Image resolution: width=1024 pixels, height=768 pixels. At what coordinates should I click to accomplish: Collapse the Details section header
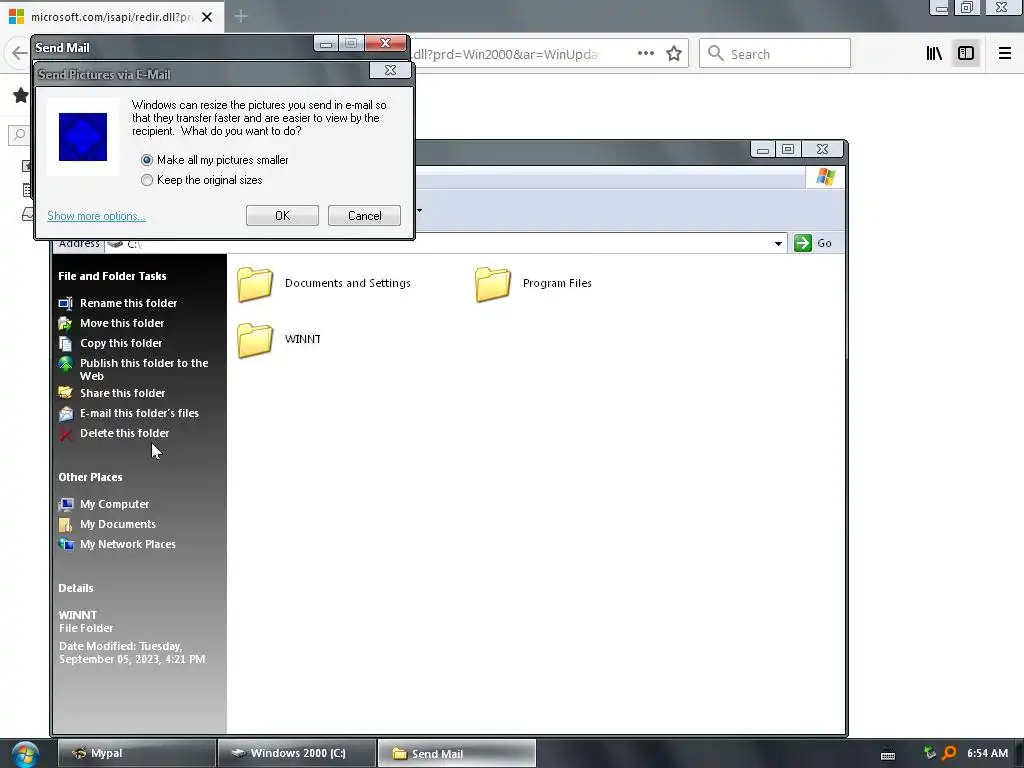(76, 588)
